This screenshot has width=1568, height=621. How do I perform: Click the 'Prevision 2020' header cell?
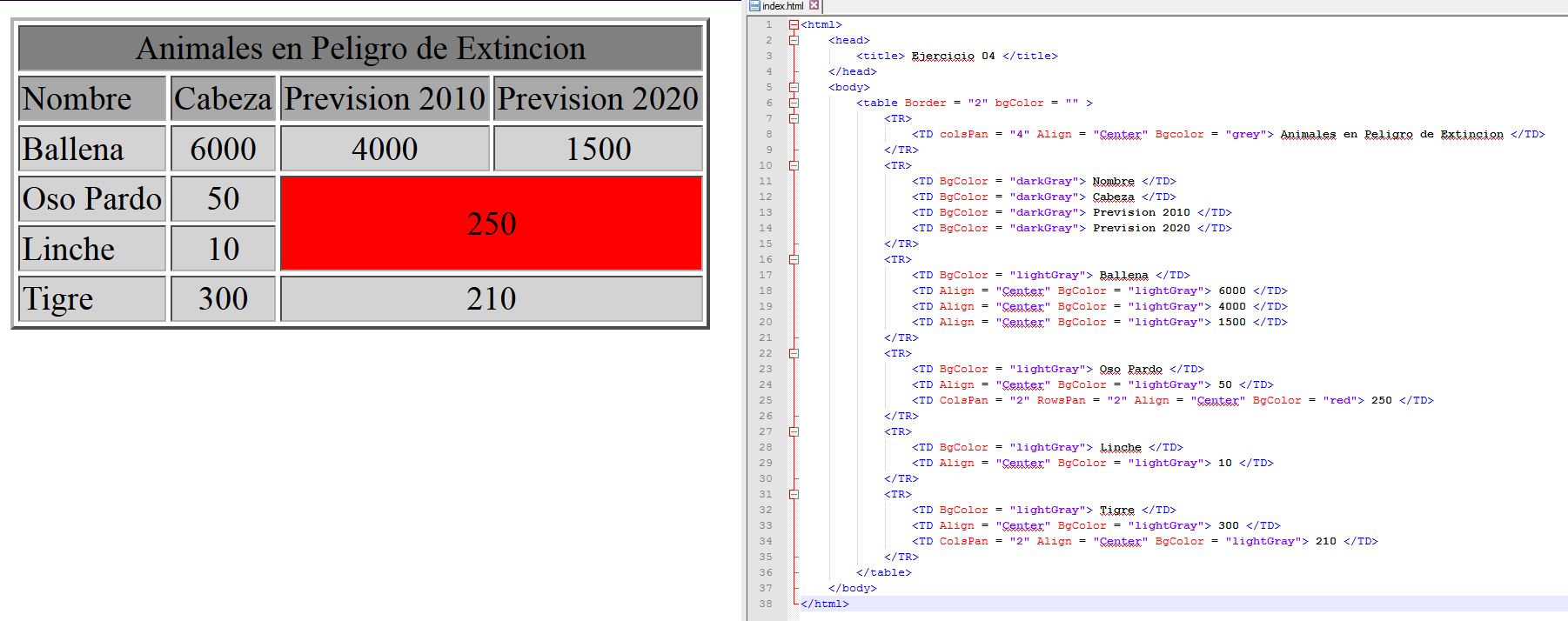(598, 98)
